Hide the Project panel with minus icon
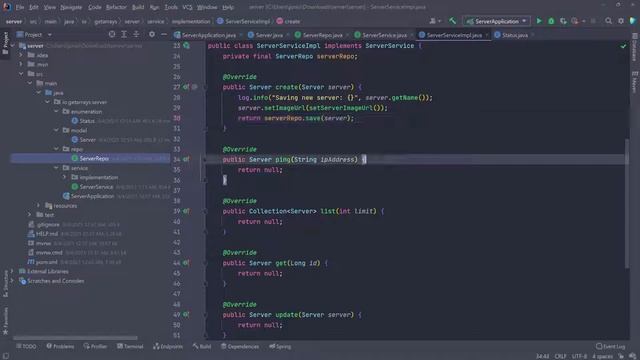640x360 pixels. (x=164, y=35)
